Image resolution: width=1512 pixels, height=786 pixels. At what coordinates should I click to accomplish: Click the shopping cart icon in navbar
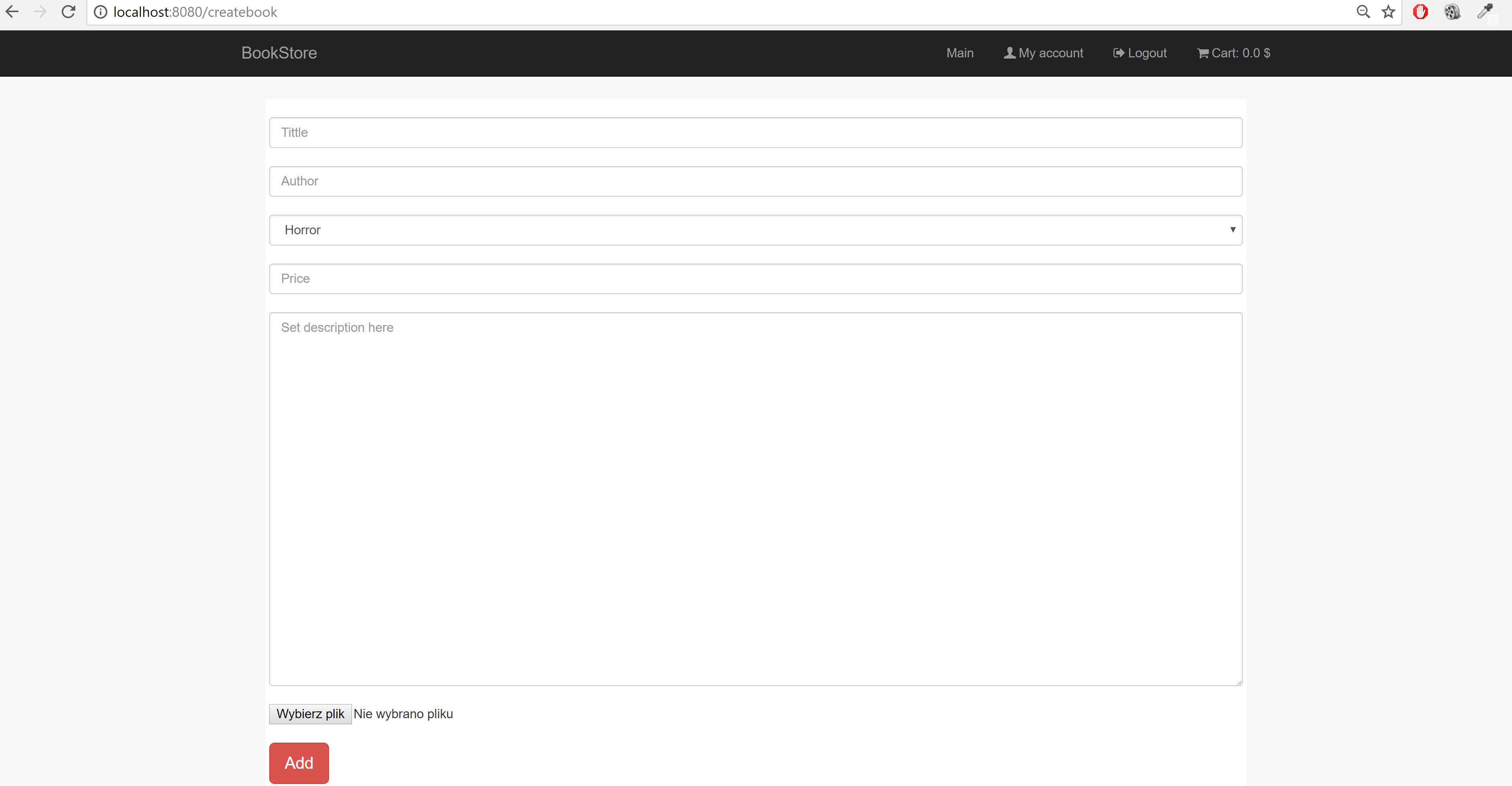tap(1203, 53)
